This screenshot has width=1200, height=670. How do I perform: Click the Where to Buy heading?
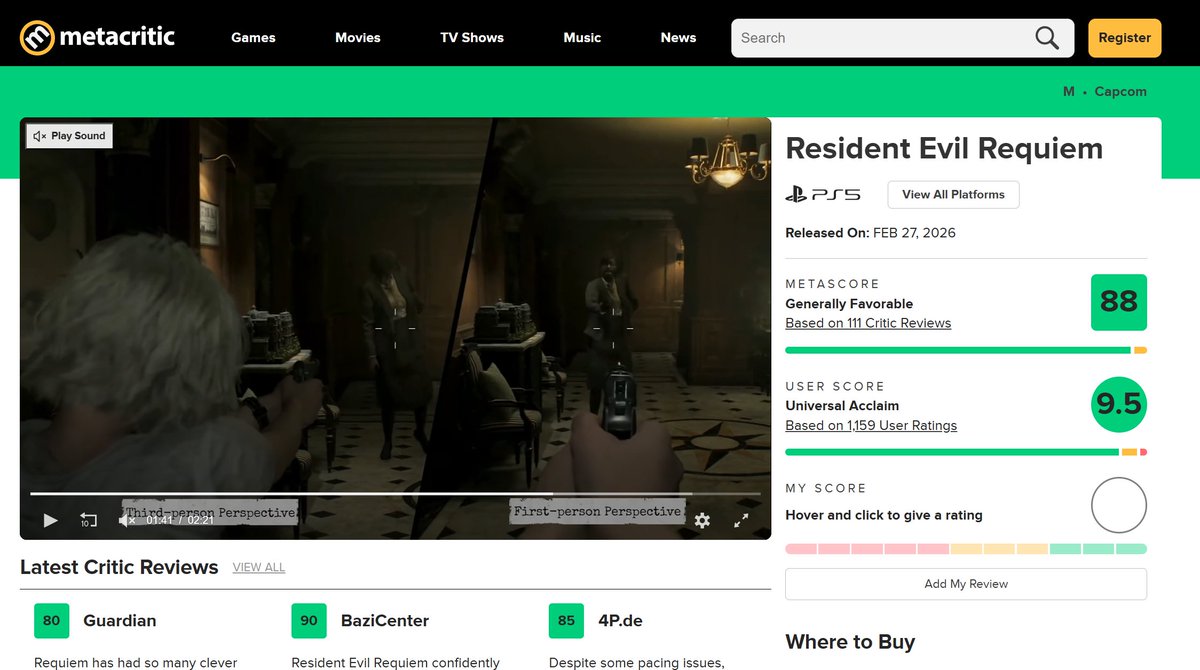tap(850, 642)
